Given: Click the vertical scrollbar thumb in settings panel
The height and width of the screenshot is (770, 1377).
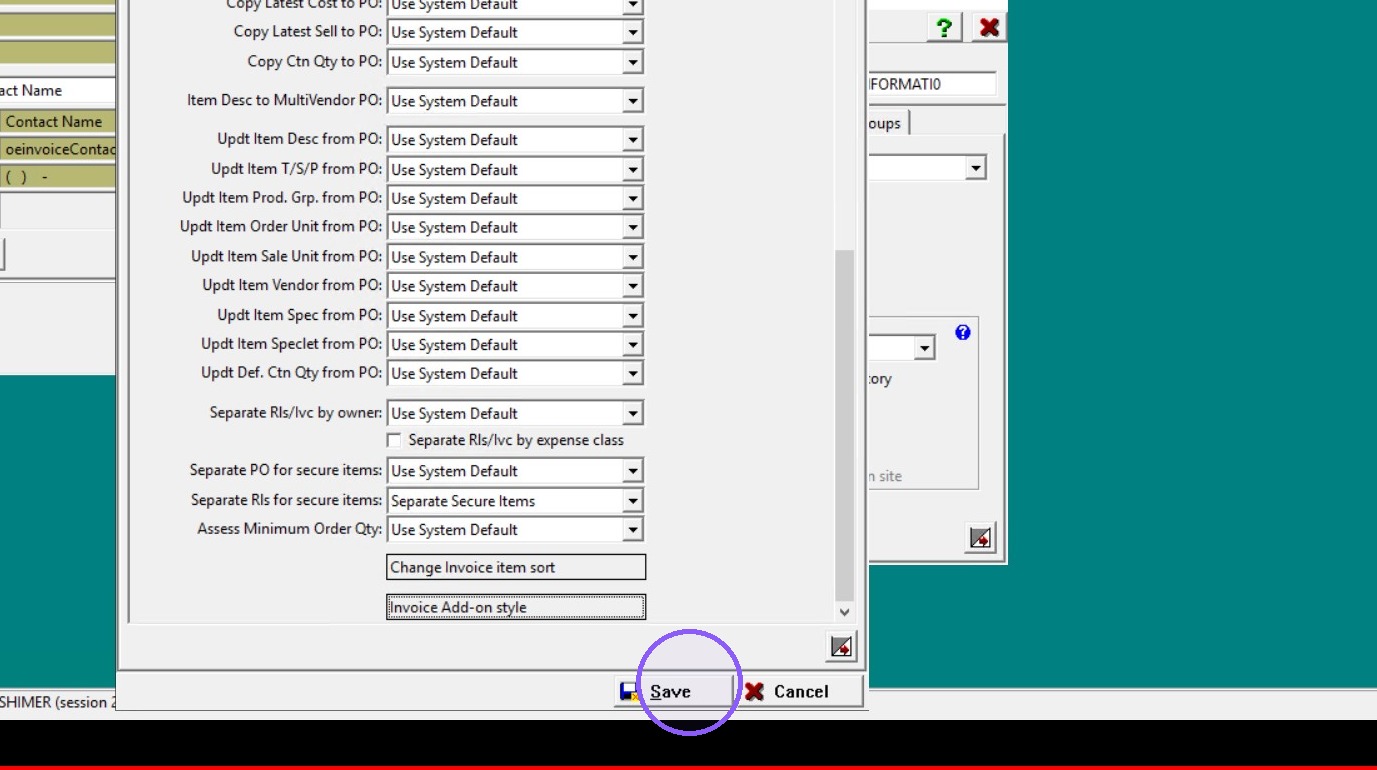Looking at the screenshot, I should click(844, 425).
